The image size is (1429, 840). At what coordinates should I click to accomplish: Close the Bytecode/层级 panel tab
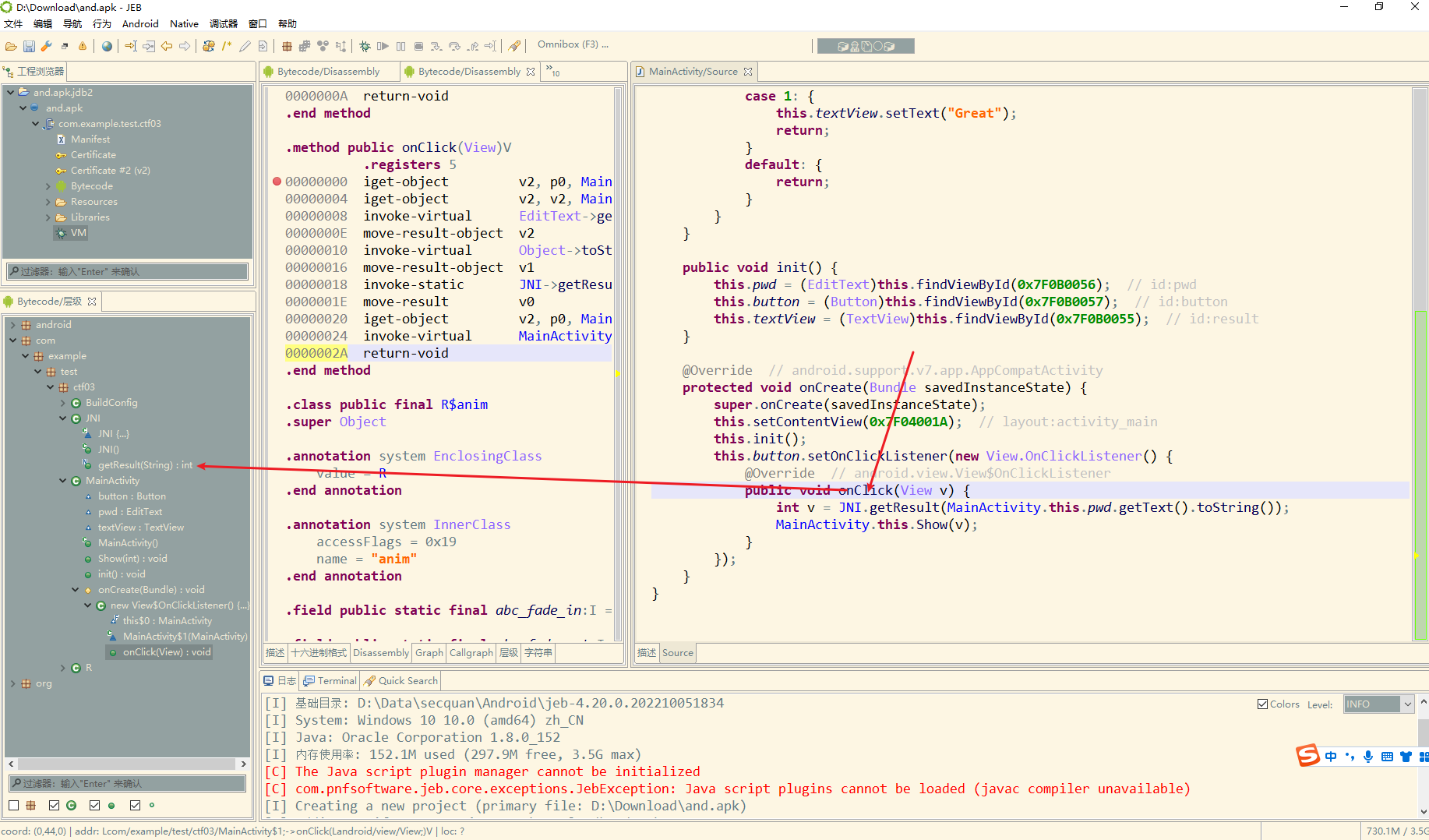[x=92, y=302]
